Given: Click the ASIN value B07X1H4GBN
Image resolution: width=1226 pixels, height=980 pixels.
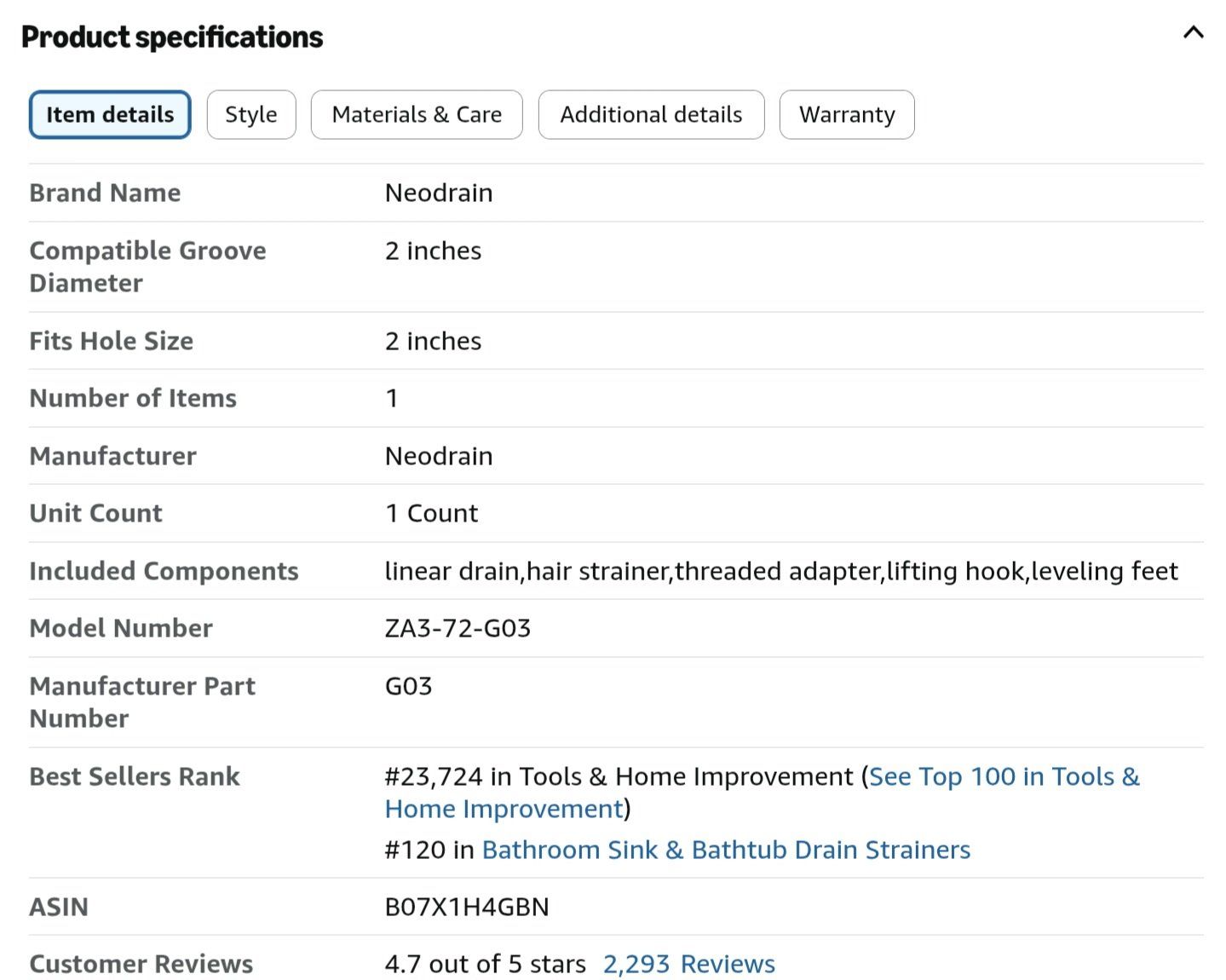Looking at the screenshot, I should (467, 907).
